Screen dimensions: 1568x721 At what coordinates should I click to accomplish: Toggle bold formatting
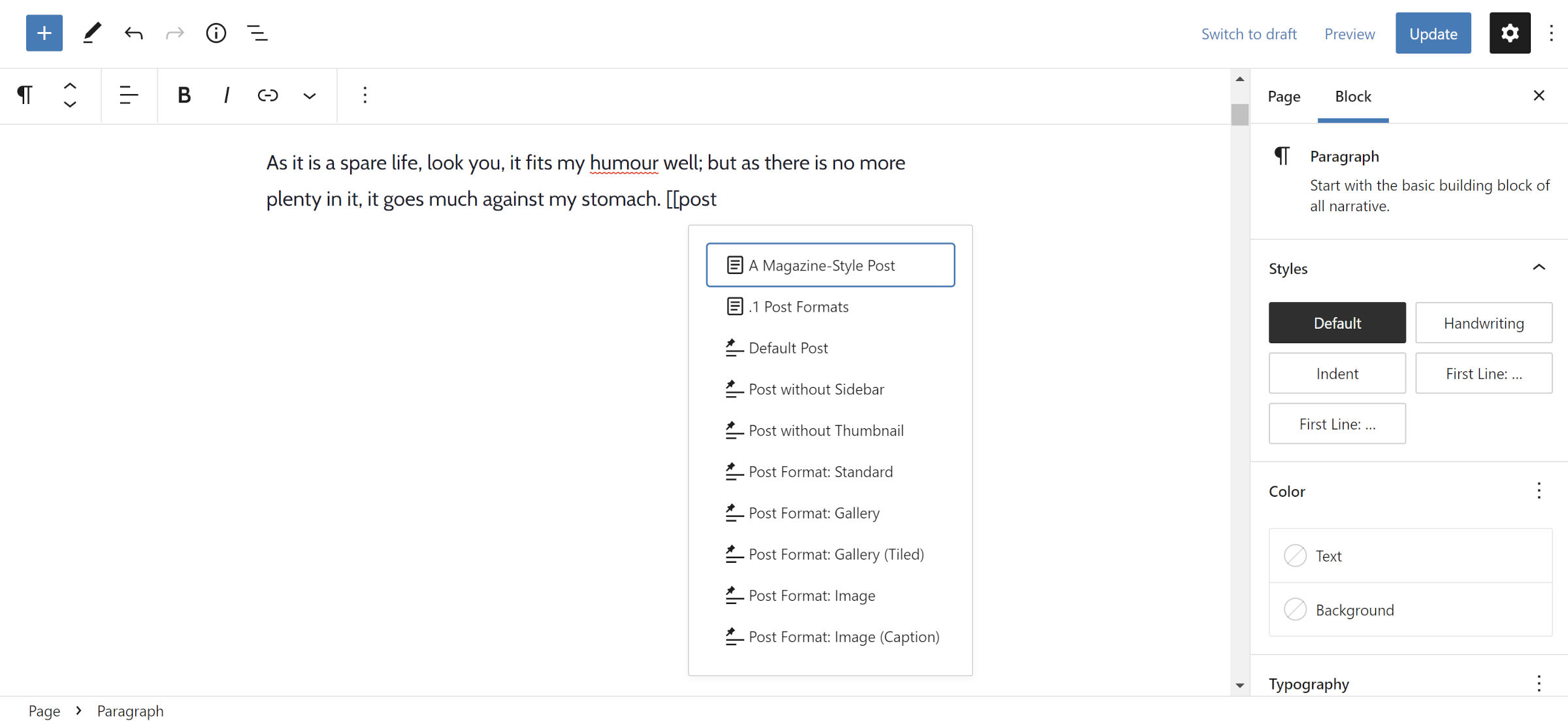(x=184, y=95)
